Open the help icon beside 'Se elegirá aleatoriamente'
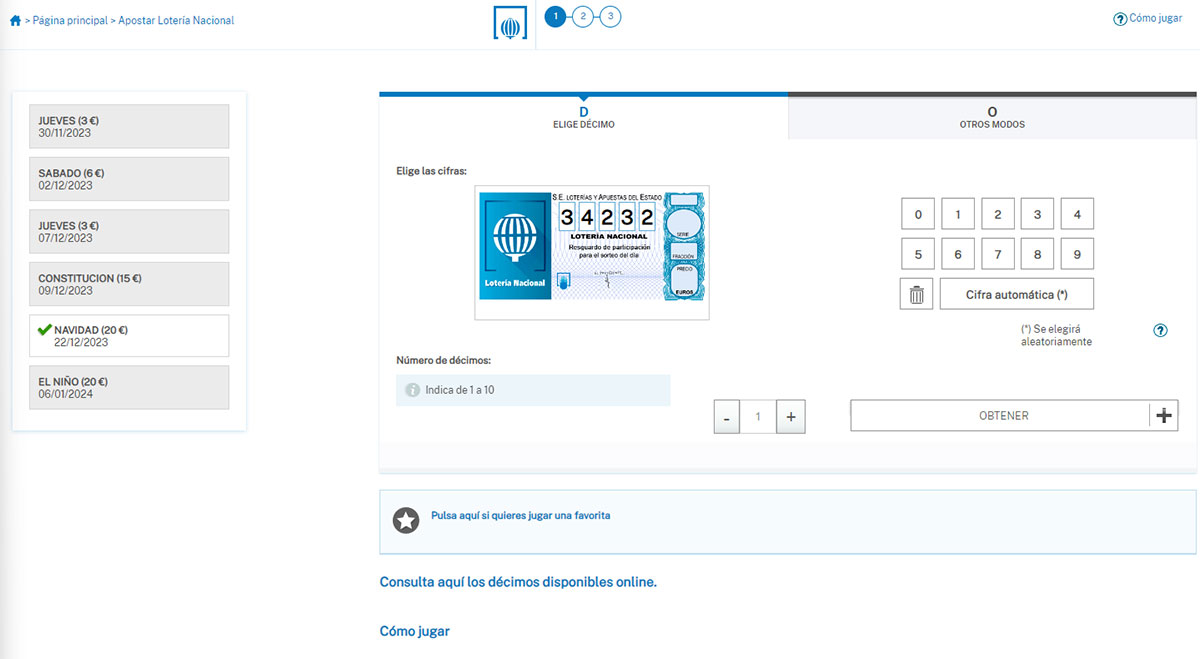 pyautogui.click(x=1160, y=330)
